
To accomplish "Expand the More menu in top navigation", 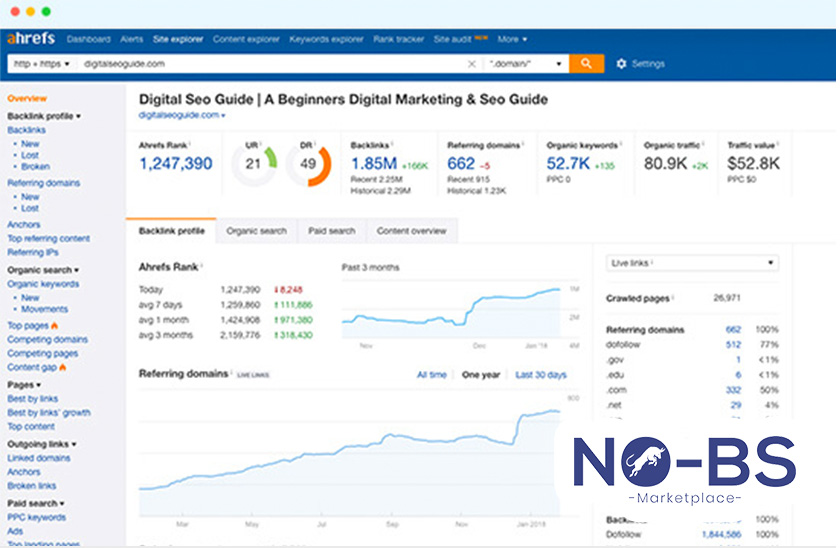I will [x=512, y=39].
